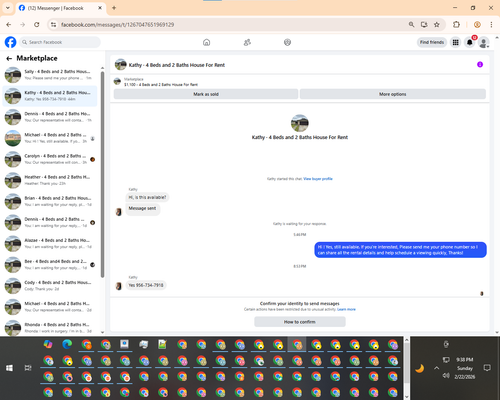Open the Windows notification center icon

[487, 368]
